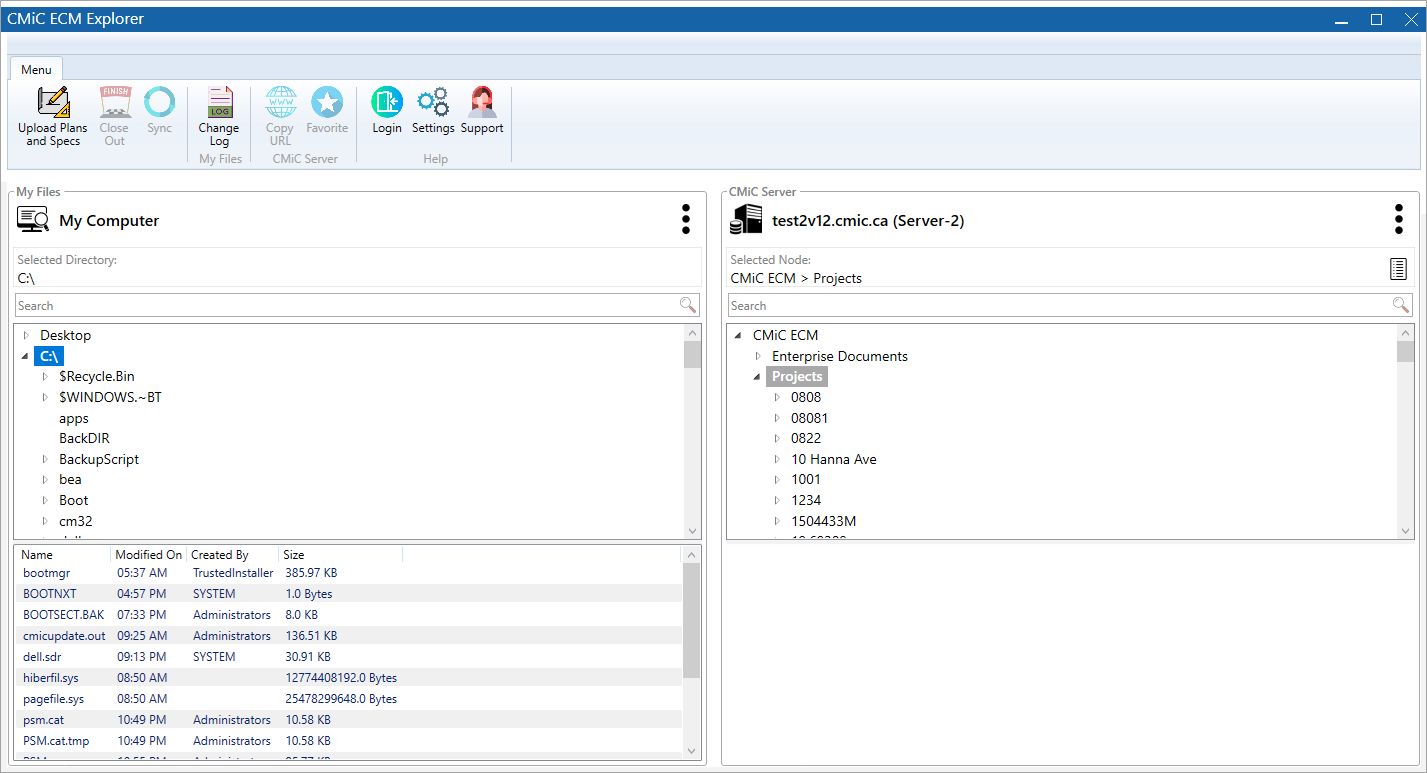Expand project 0808 node
The width and height of the screenshot is (1427, 773).
(x=778, y=397)
